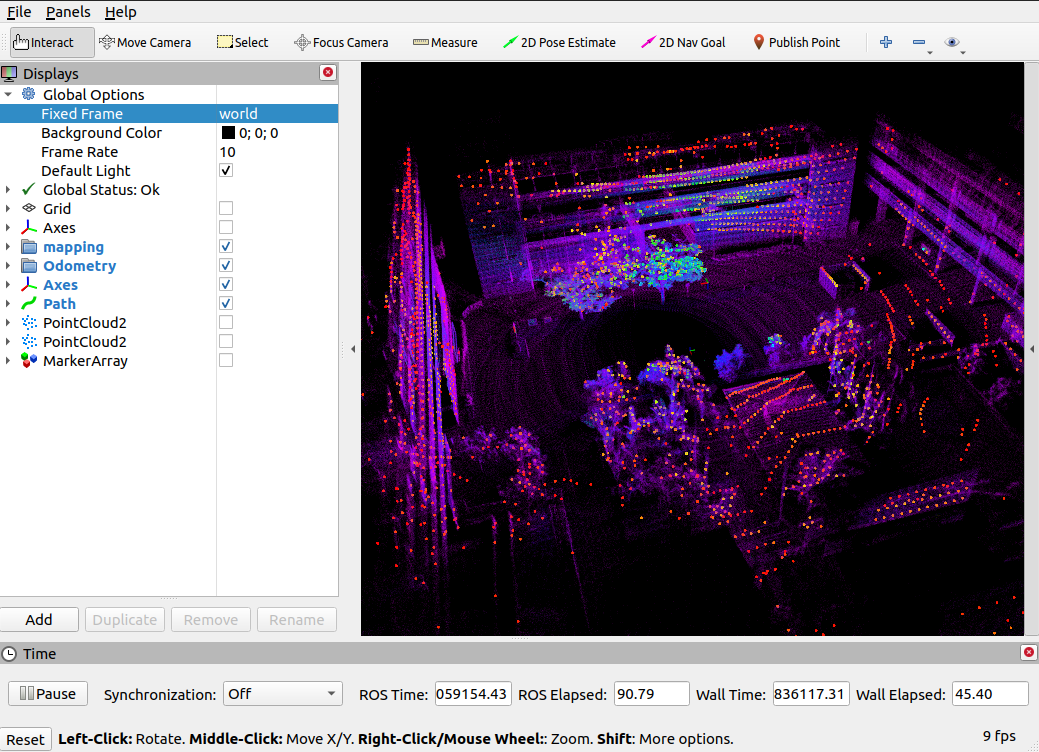Select the 2D Pose Estimate tool
1039x752 pixels.
tap(559, 42)
